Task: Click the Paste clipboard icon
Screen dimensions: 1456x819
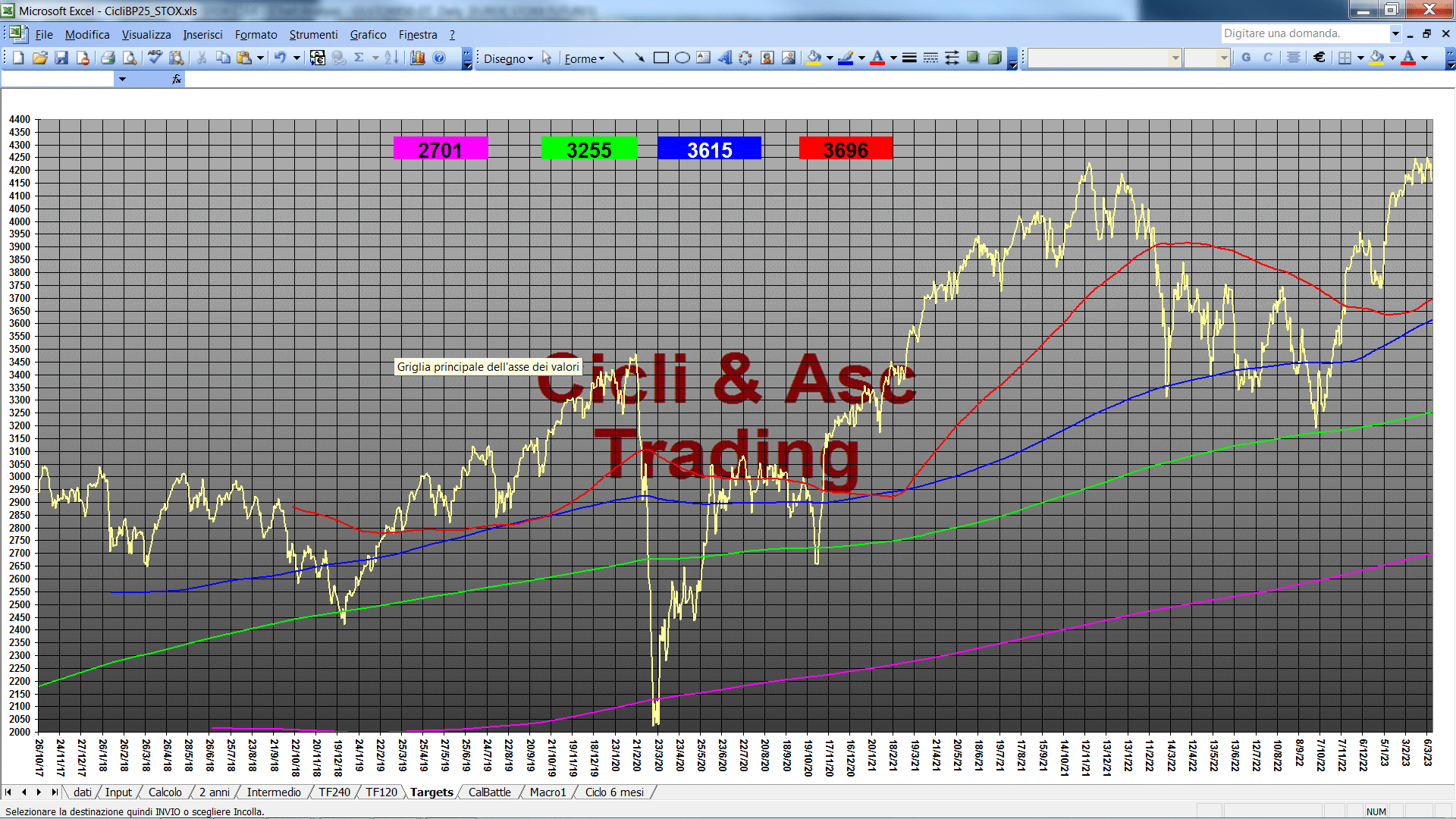Action: coord(244,58)
